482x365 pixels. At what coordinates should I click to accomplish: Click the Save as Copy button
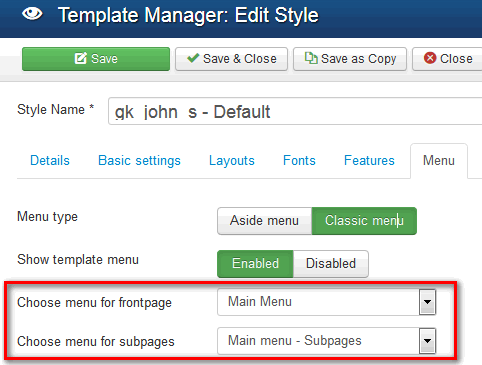[350, 59]
